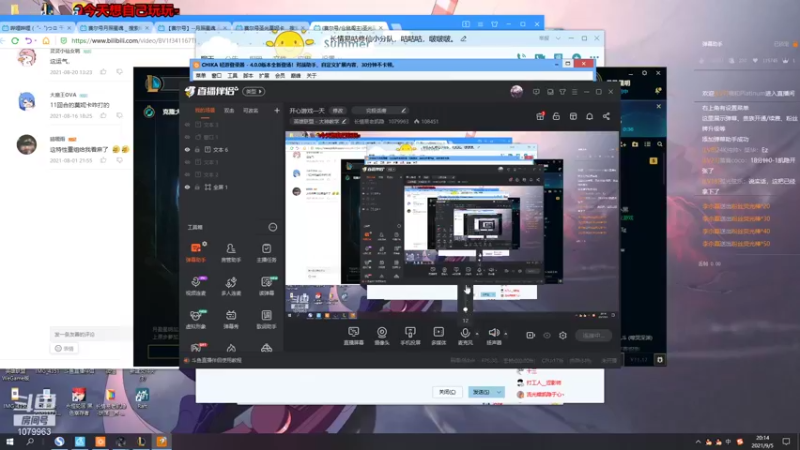Image resolution: width=800 pixels, height=450 pixels.
Task: Open browser undo dropdown arrow
Action: tap(37, 41)
